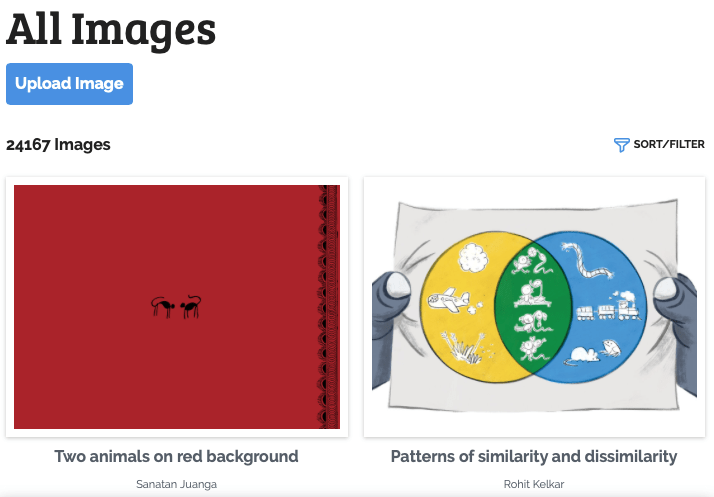Open 'Patterns of similarity and dissimilarity' title link
This screenshot has height=497, width=714.
pyautogui.click(x=534, y=456)
